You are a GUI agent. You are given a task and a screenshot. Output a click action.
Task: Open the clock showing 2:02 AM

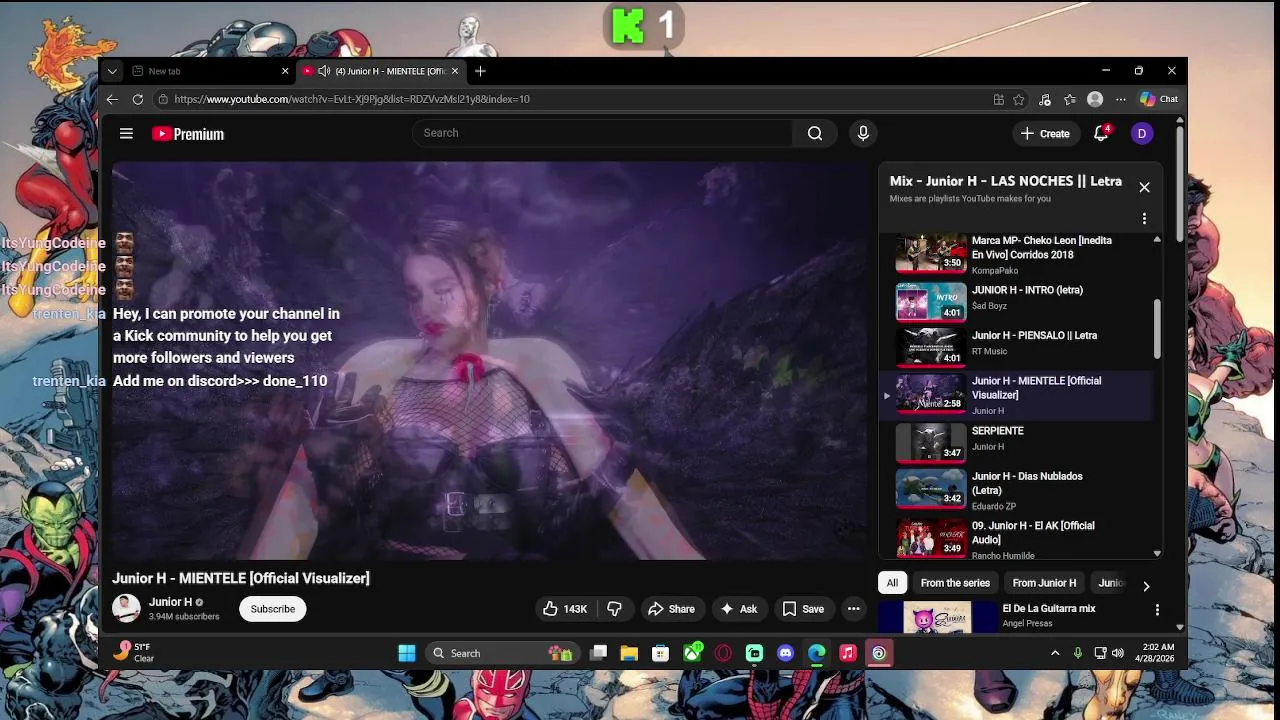[x=1155, y=653]
